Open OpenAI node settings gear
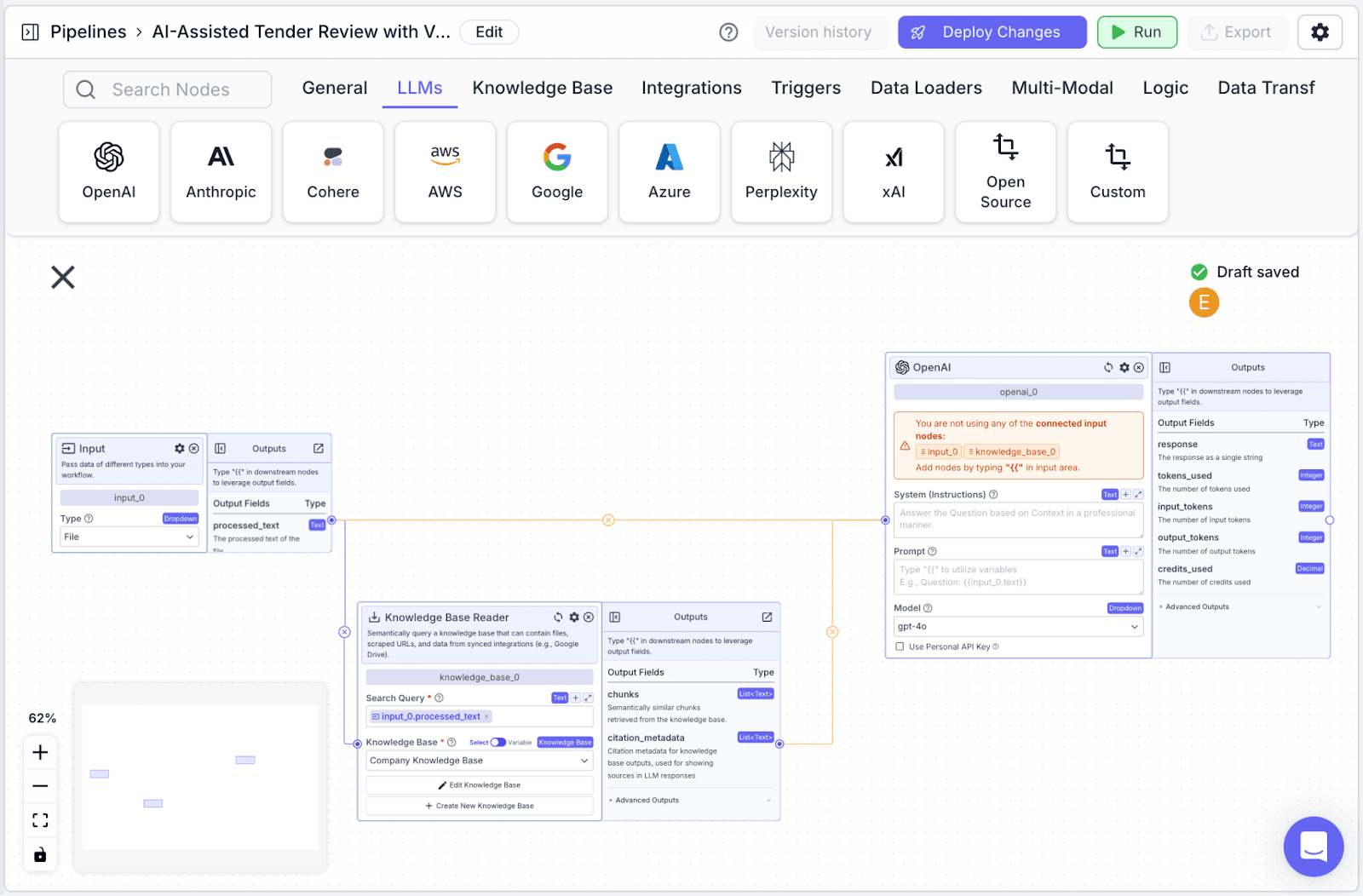The width and height of the screenshot is (1363, 896). click(x=1124, y=367)
